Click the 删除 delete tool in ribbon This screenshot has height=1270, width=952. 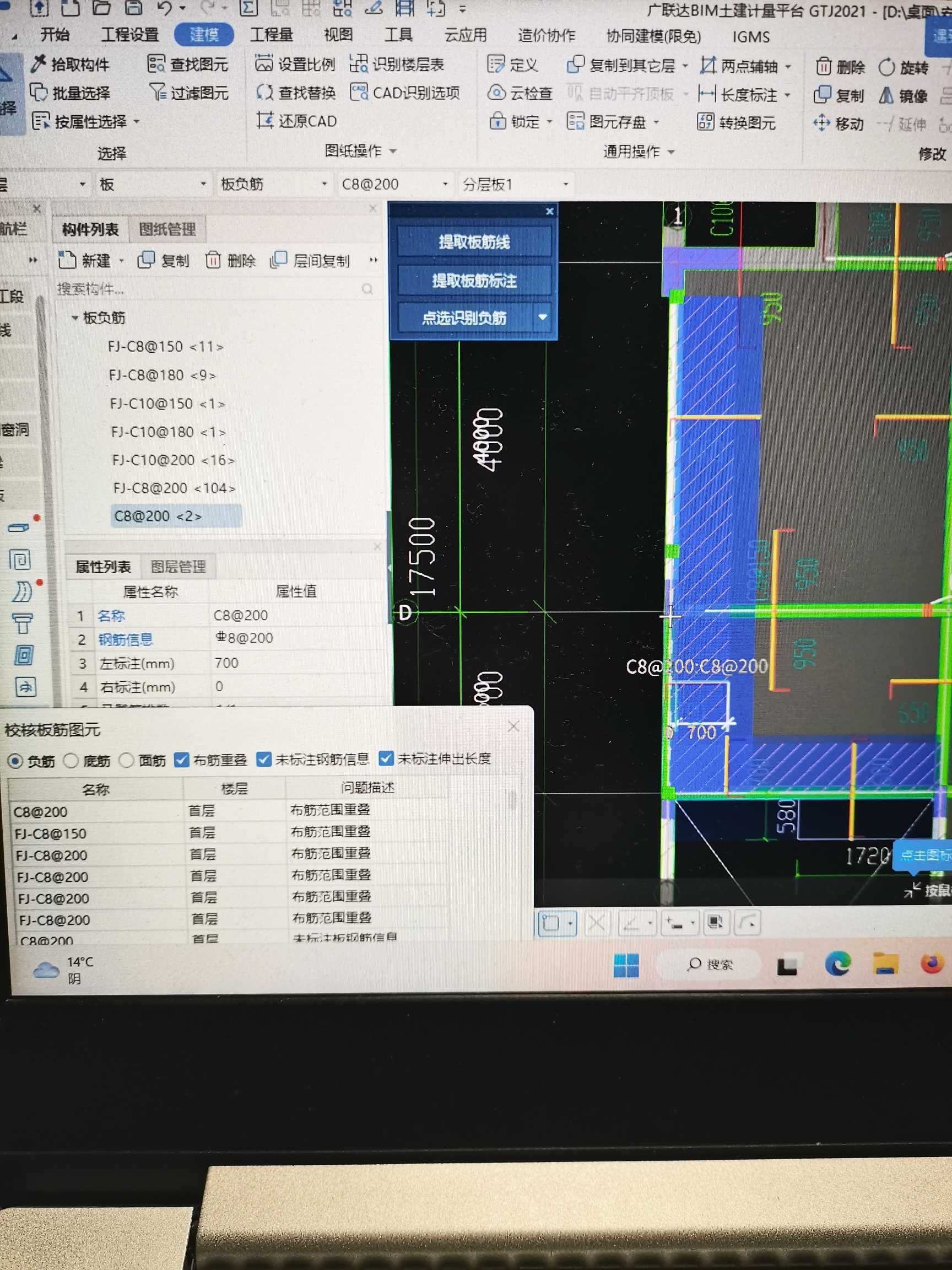pos(840,67)
